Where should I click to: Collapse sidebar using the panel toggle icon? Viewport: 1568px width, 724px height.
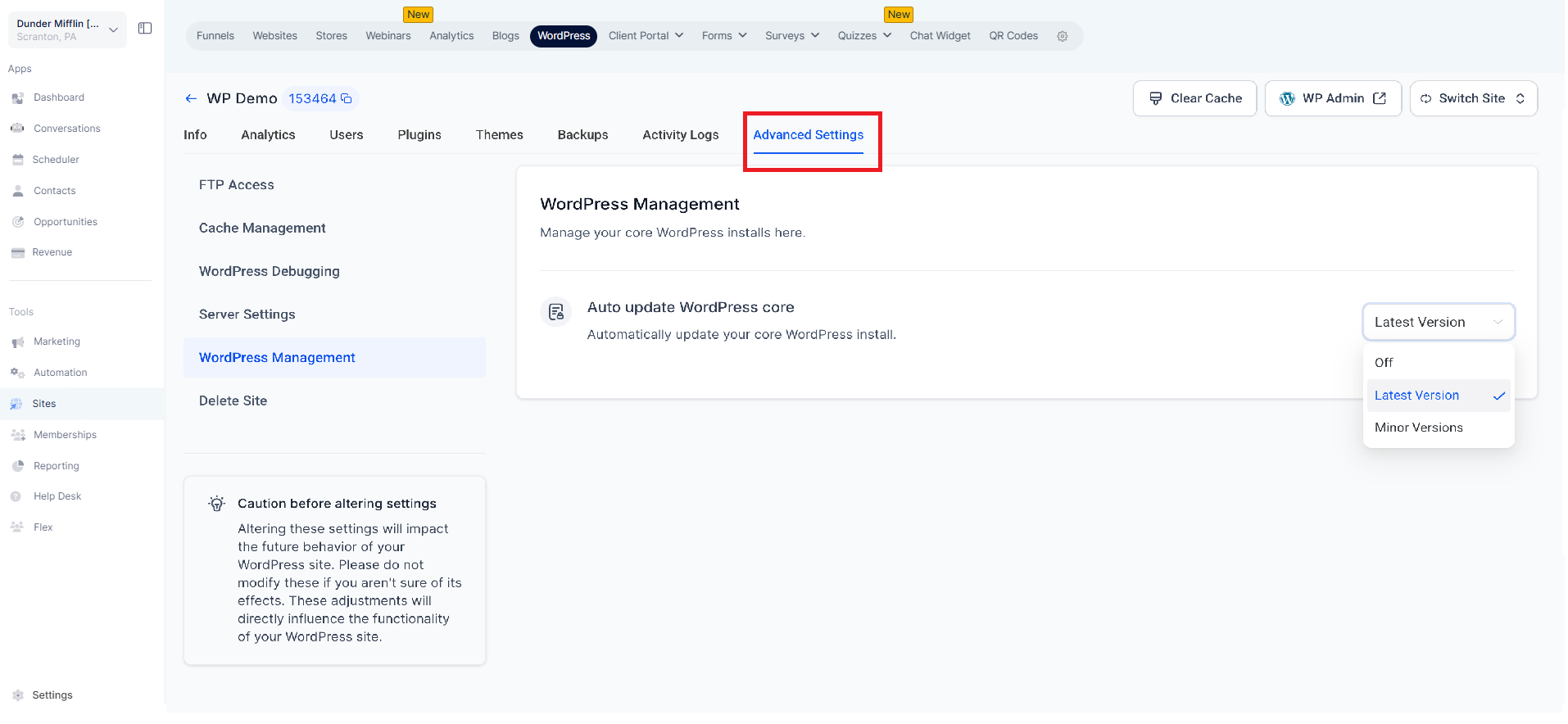point(145,29)
